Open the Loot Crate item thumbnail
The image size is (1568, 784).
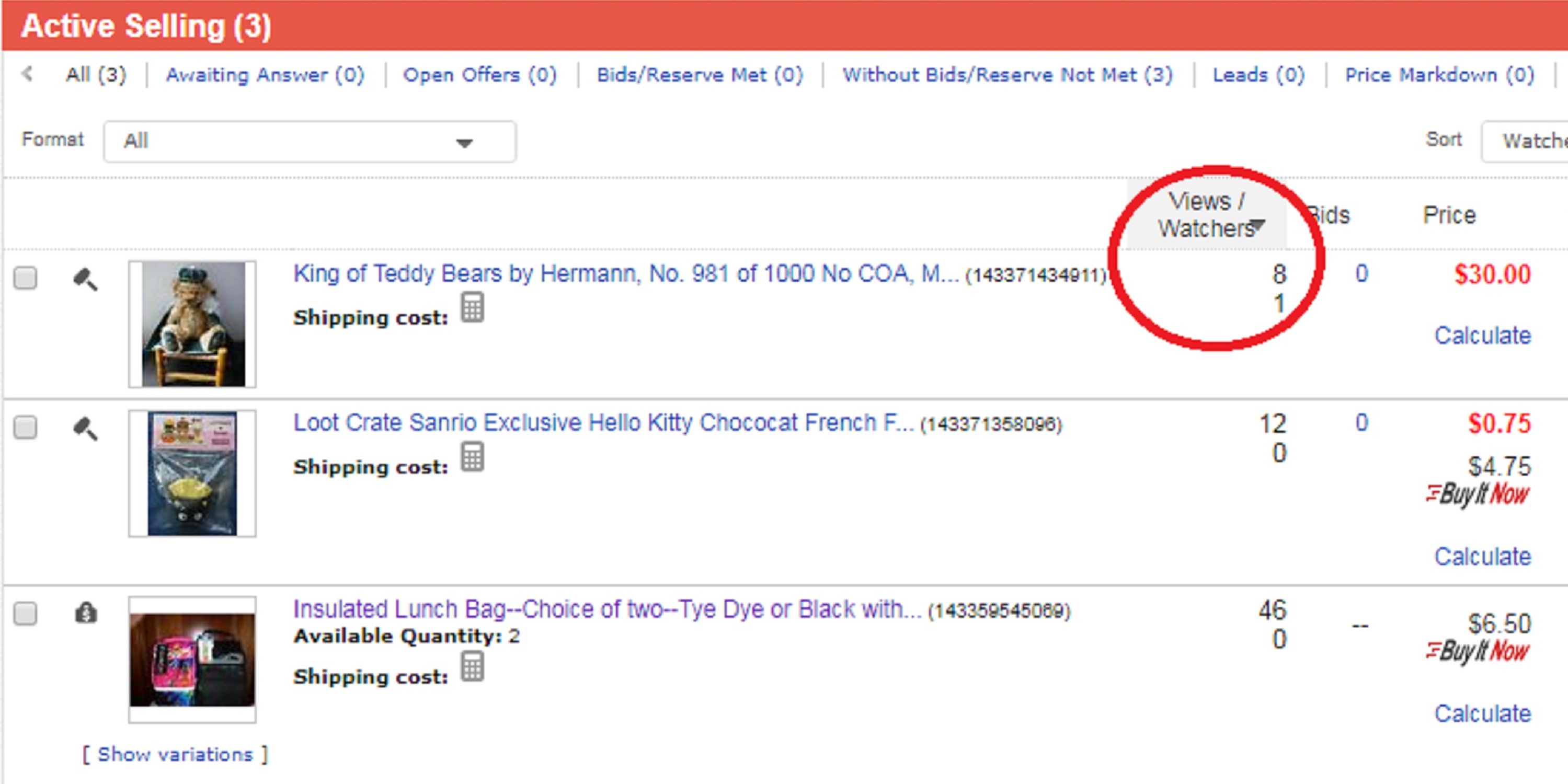192,474
